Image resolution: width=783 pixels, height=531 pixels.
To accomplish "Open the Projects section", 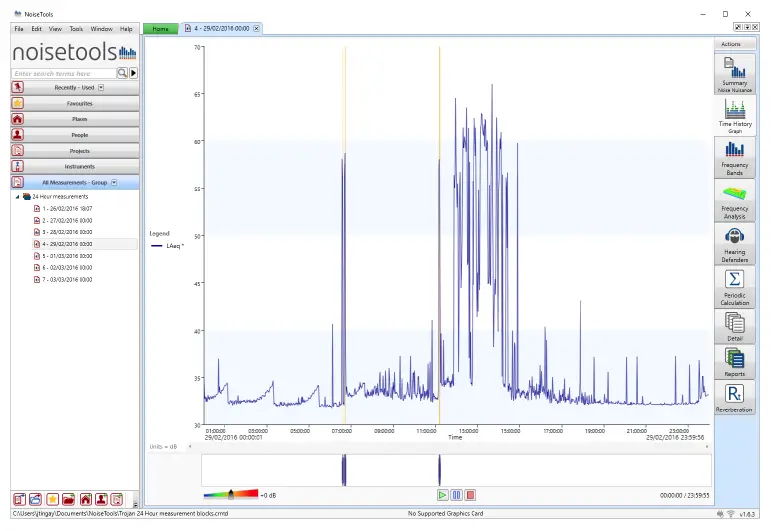I will 79,150.
